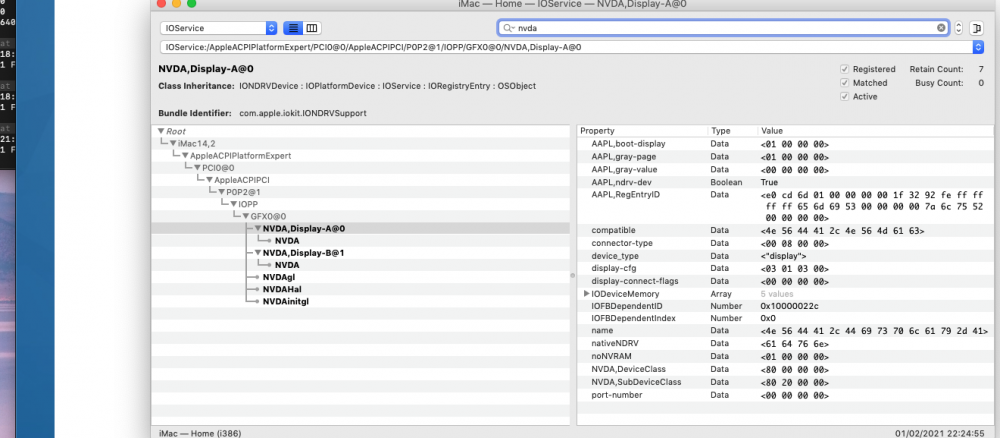Select GFX0@0 in the tree

point(268,216)
